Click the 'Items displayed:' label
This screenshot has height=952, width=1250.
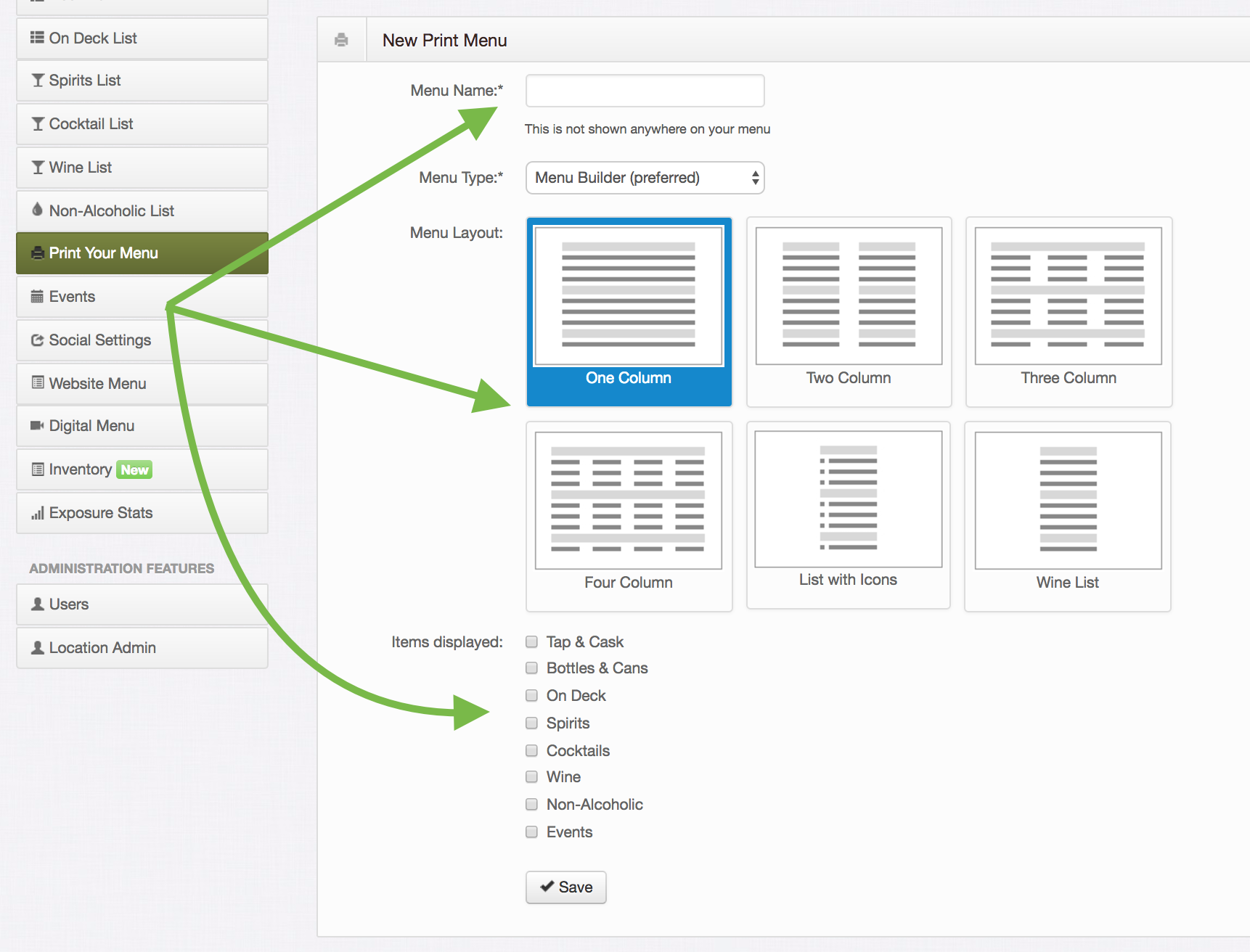click(x=447, y=642)
